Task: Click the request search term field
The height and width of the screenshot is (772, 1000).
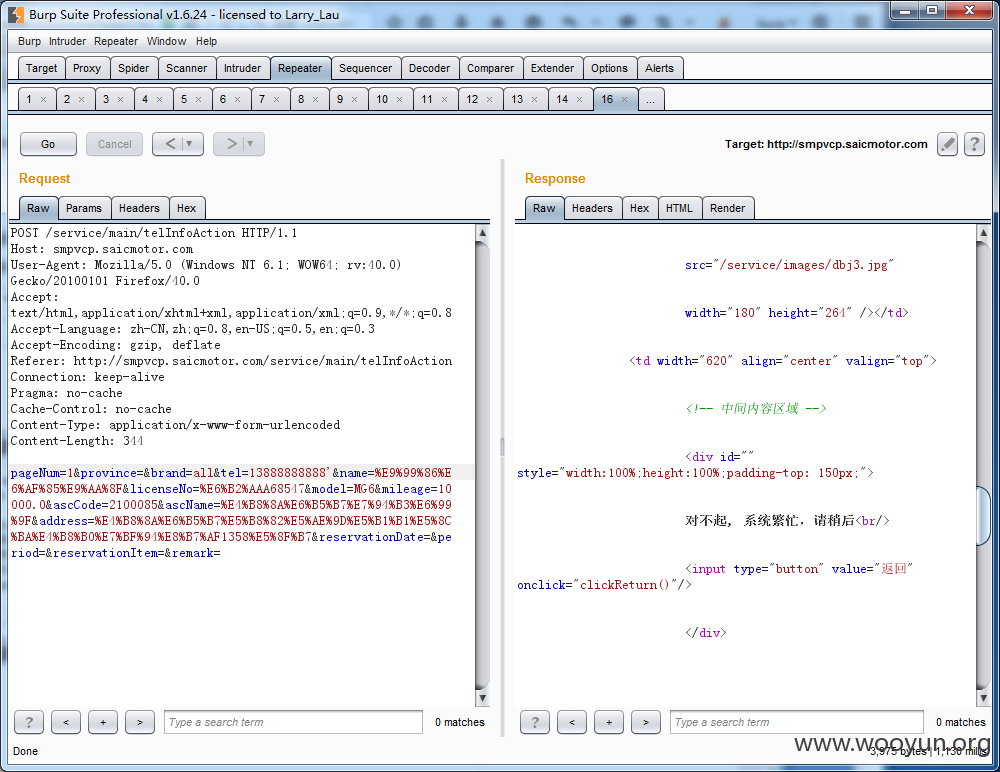Action: pos(293,722)
